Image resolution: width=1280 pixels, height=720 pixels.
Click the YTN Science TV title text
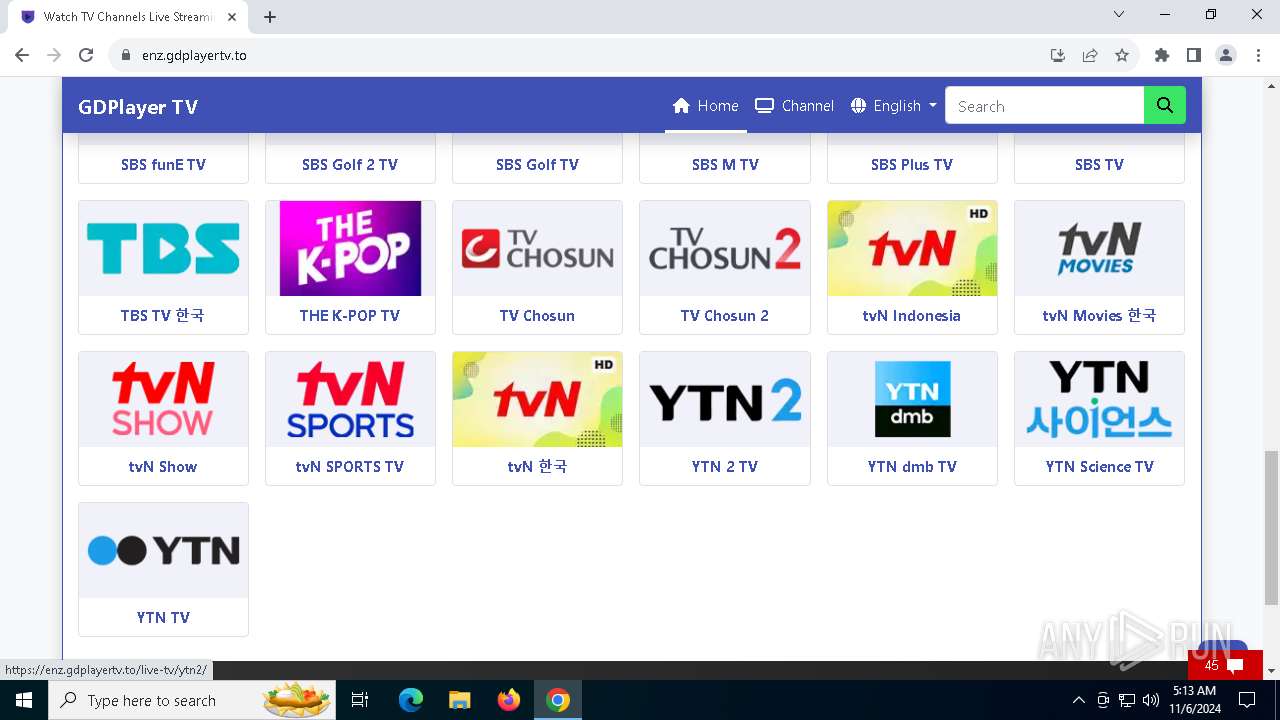(1099, 467)
